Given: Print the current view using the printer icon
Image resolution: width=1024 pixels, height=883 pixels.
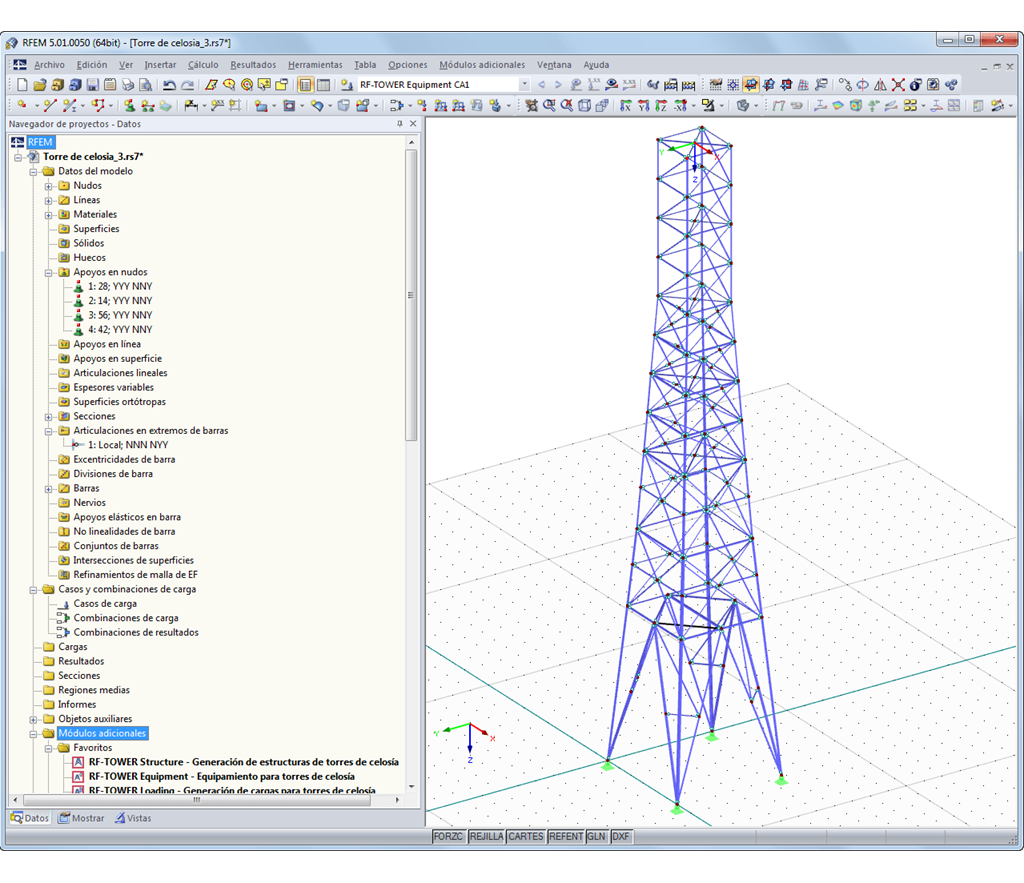Looking at the screenshot, I should (x=128, y=85).
